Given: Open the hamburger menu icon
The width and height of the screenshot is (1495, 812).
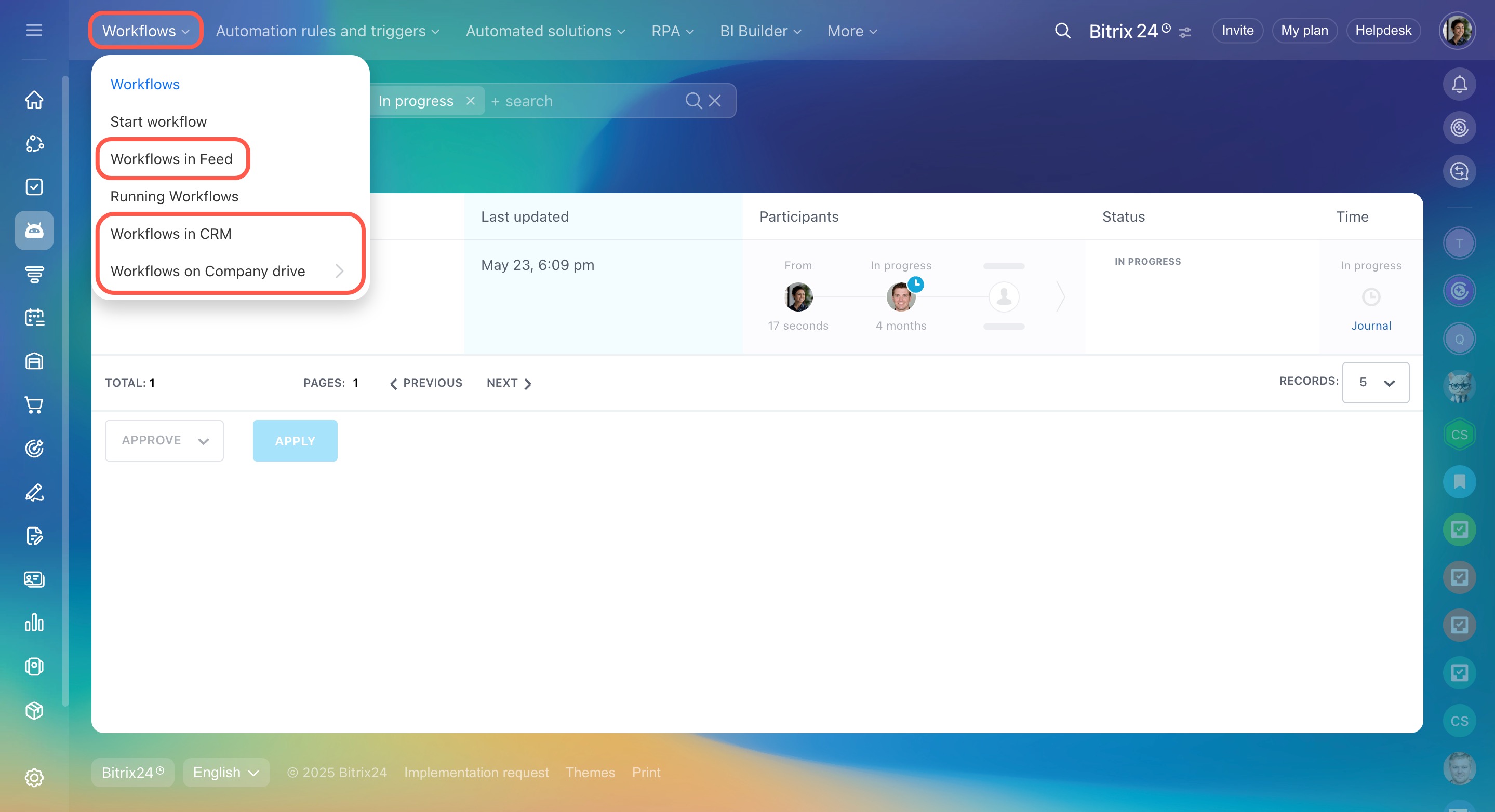Looking at the screenshot, I should pyautogui.click(x=34, y=30).
